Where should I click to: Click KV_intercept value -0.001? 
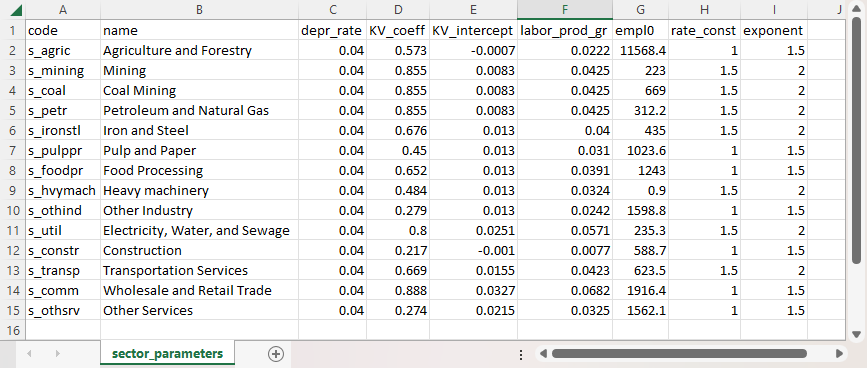[473, 250]
